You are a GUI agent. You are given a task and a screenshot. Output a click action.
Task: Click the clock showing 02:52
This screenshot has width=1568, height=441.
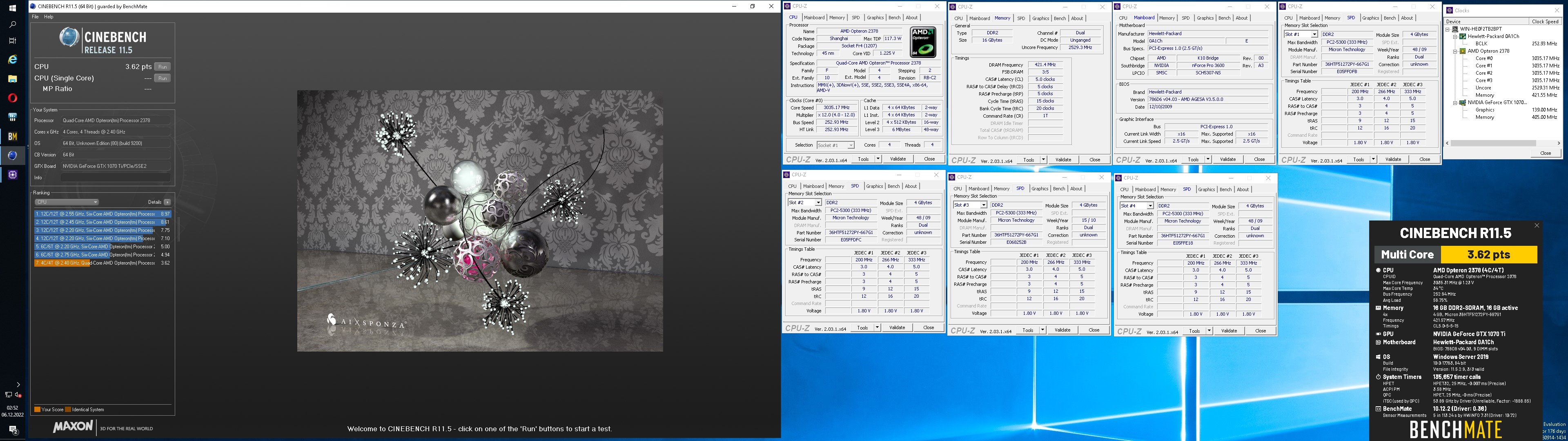pos(12,408)
